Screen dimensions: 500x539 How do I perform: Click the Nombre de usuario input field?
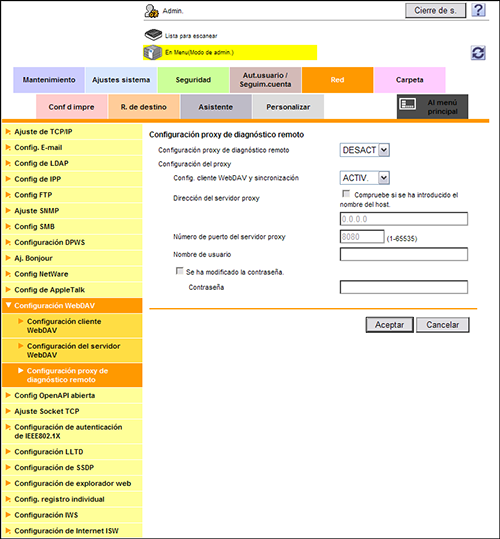tap(404, 254)
